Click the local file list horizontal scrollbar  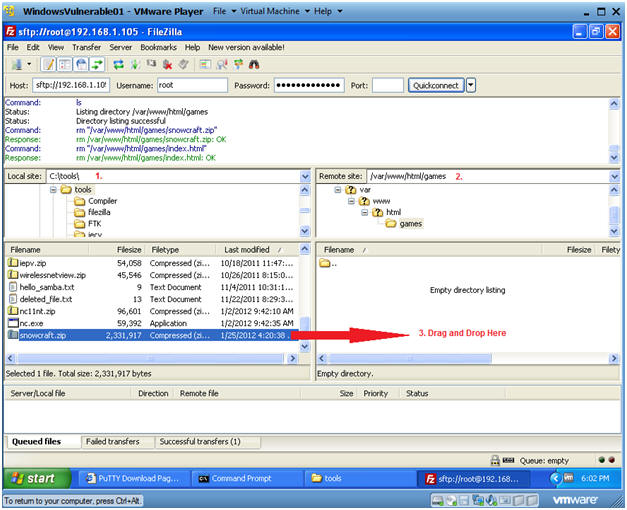point(151,358)
